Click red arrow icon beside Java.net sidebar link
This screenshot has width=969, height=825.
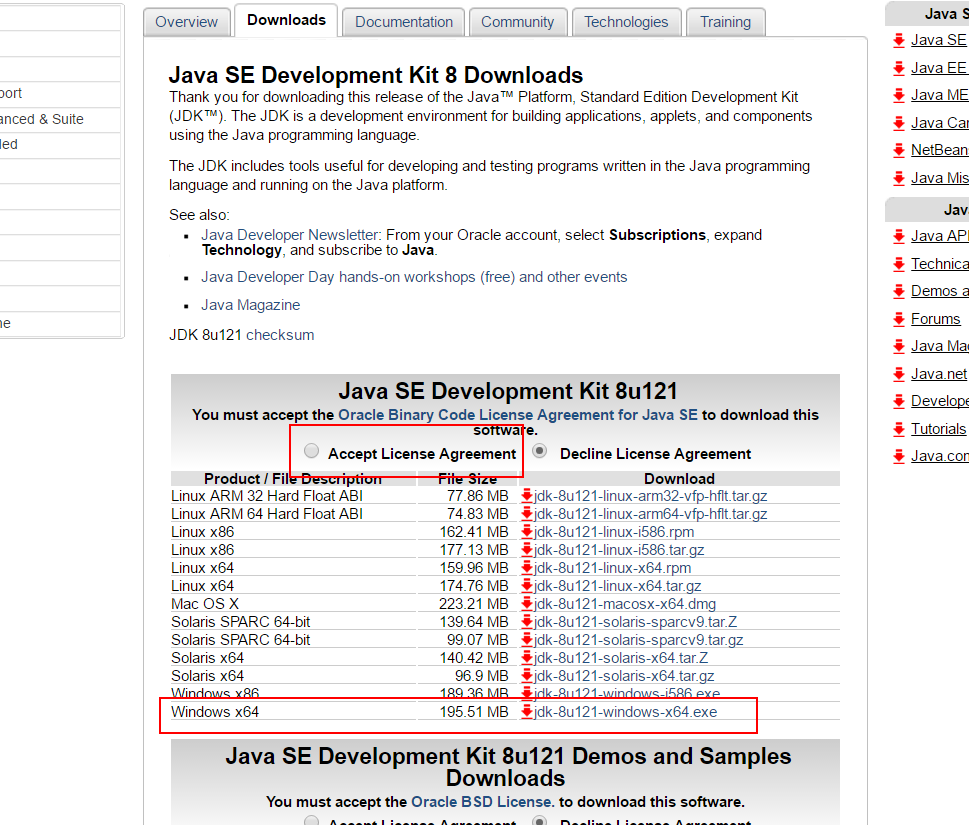899,374
